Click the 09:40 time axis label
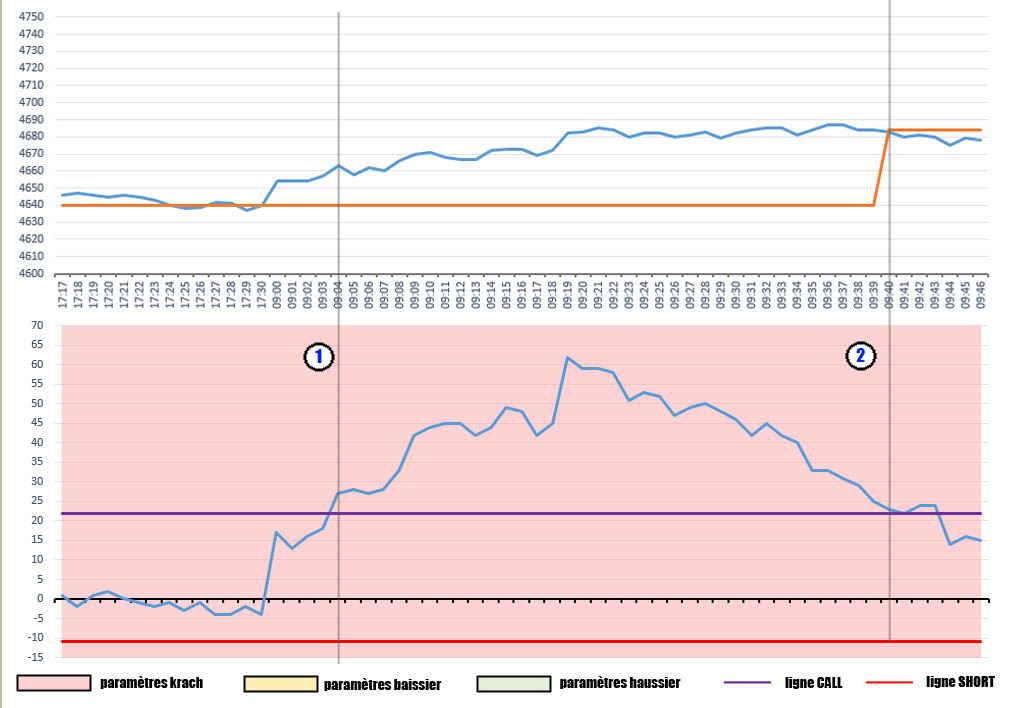The image size is (1011, 708). [889, 294]
